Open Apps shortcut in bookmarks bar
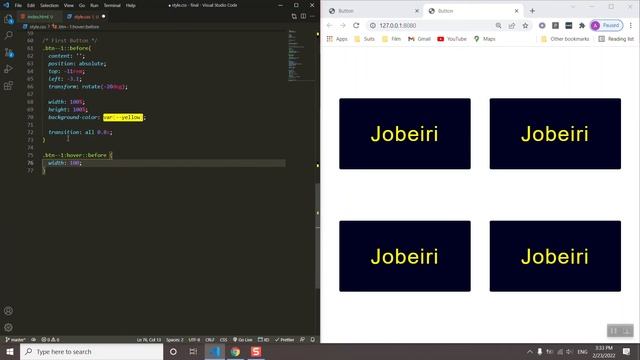Image resolution: width=640 pixels, height=360 pixels. pyautogui.click(x=337, y=39)
